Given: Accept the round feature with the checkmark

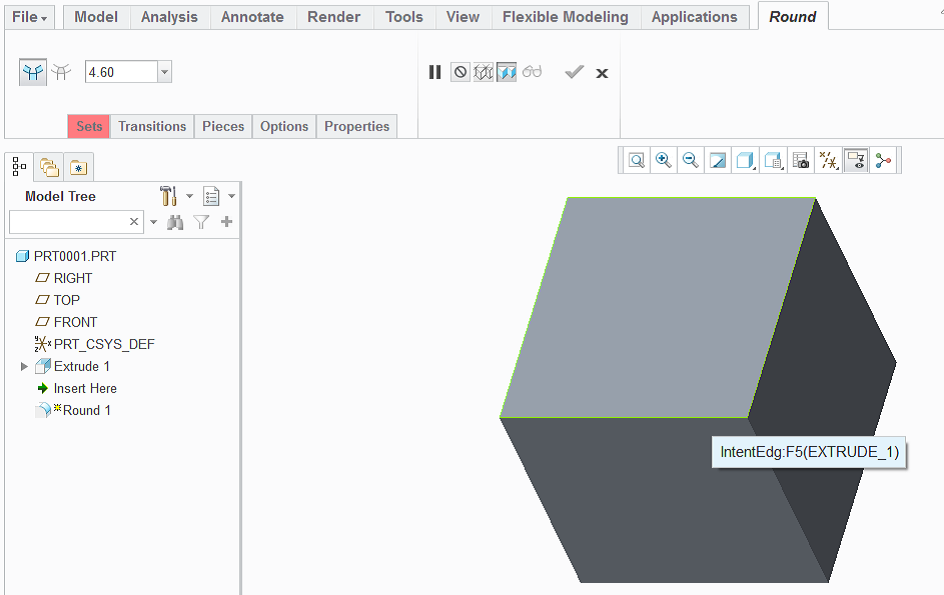Looking at the screenshot, I should pos(573,71).
